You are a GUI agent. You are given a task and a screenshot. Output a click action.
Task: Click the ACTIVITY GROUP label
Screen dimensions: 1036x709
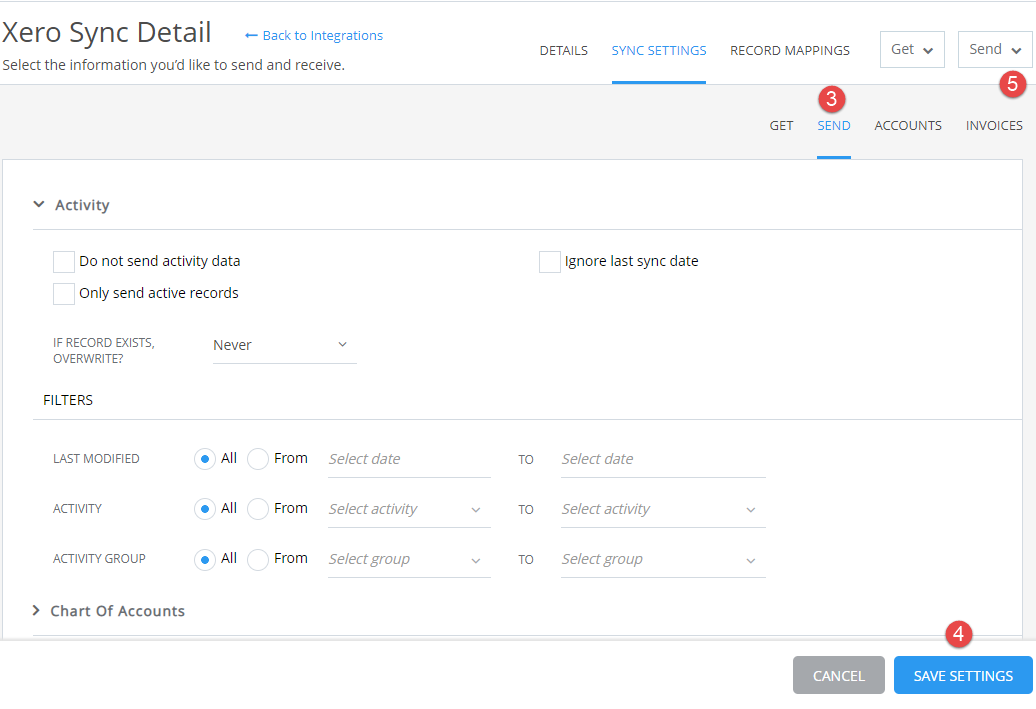click(x=99, y=559)
